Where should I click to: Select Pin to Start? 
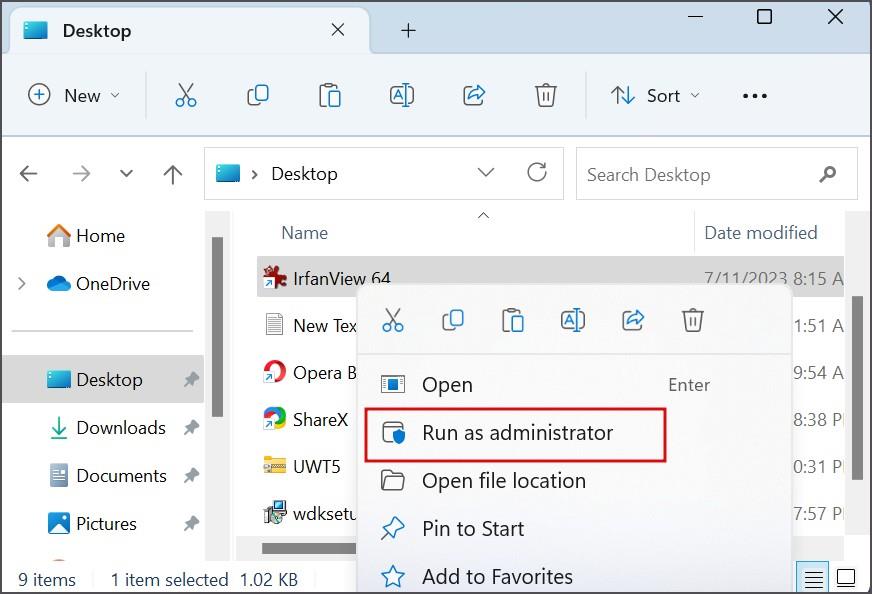[x=573, y=529]
